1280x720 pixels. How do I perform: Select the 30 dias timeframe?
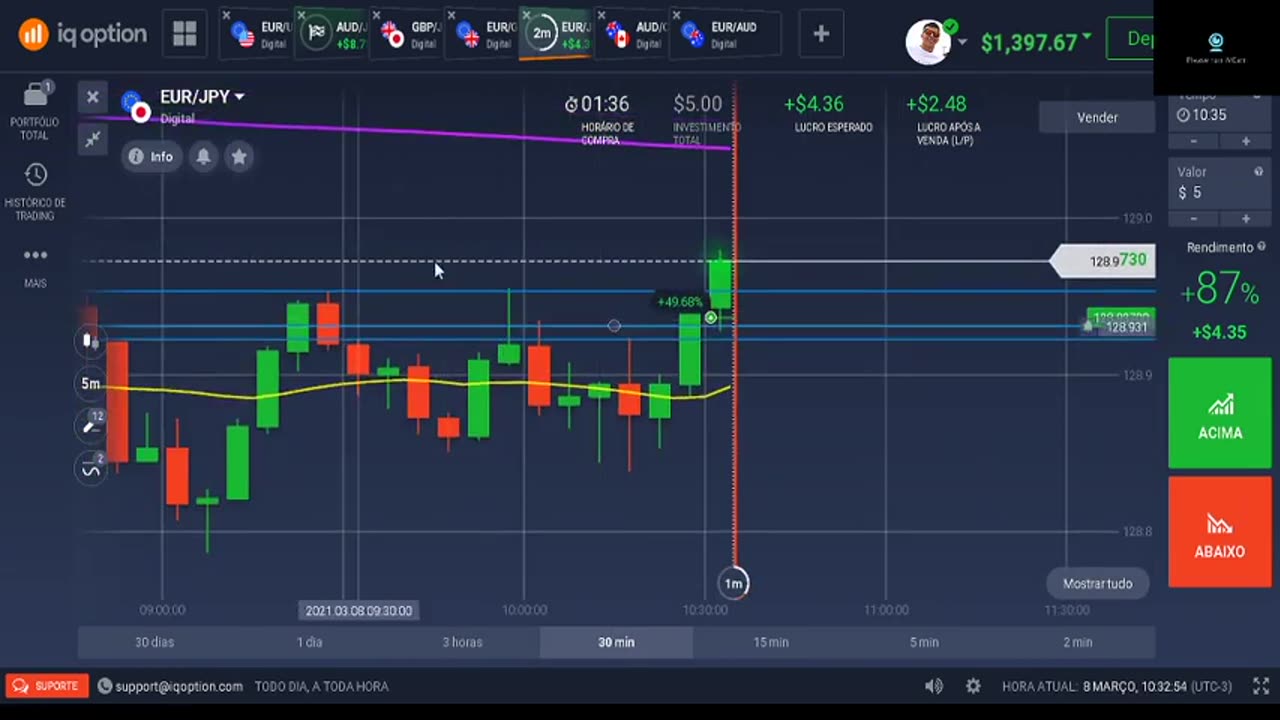coord(155,642)
